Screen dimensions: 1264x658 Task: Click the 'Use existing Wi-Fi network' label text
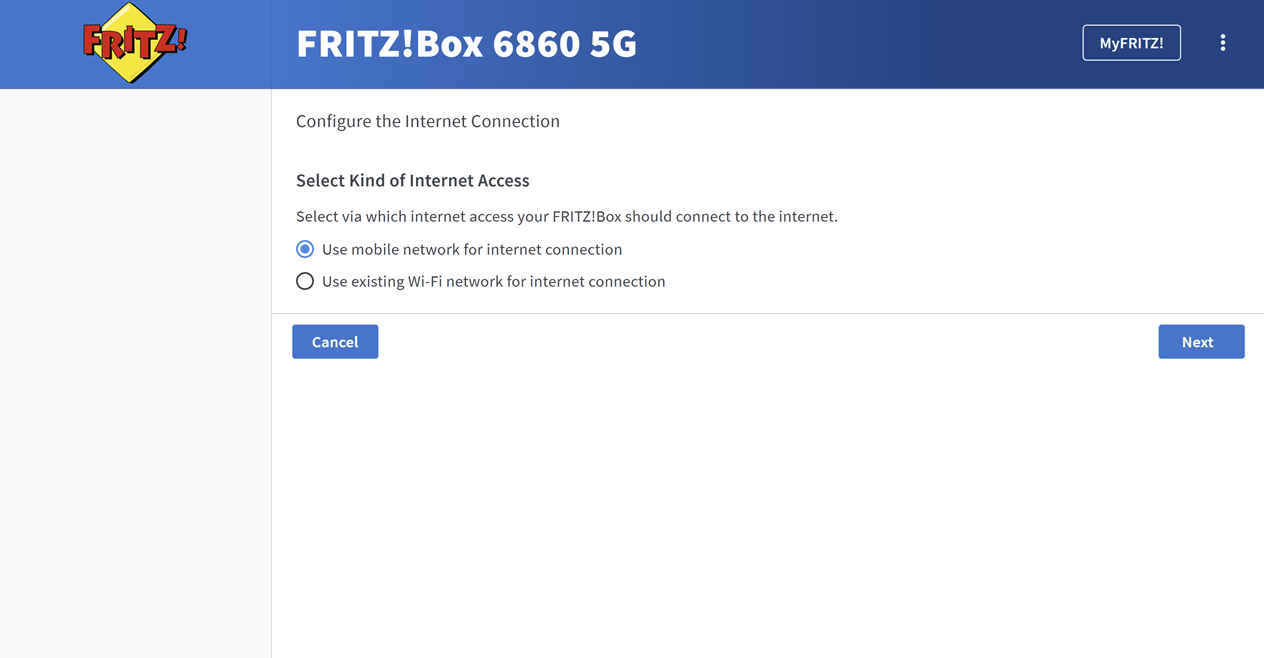pos(493,281)
